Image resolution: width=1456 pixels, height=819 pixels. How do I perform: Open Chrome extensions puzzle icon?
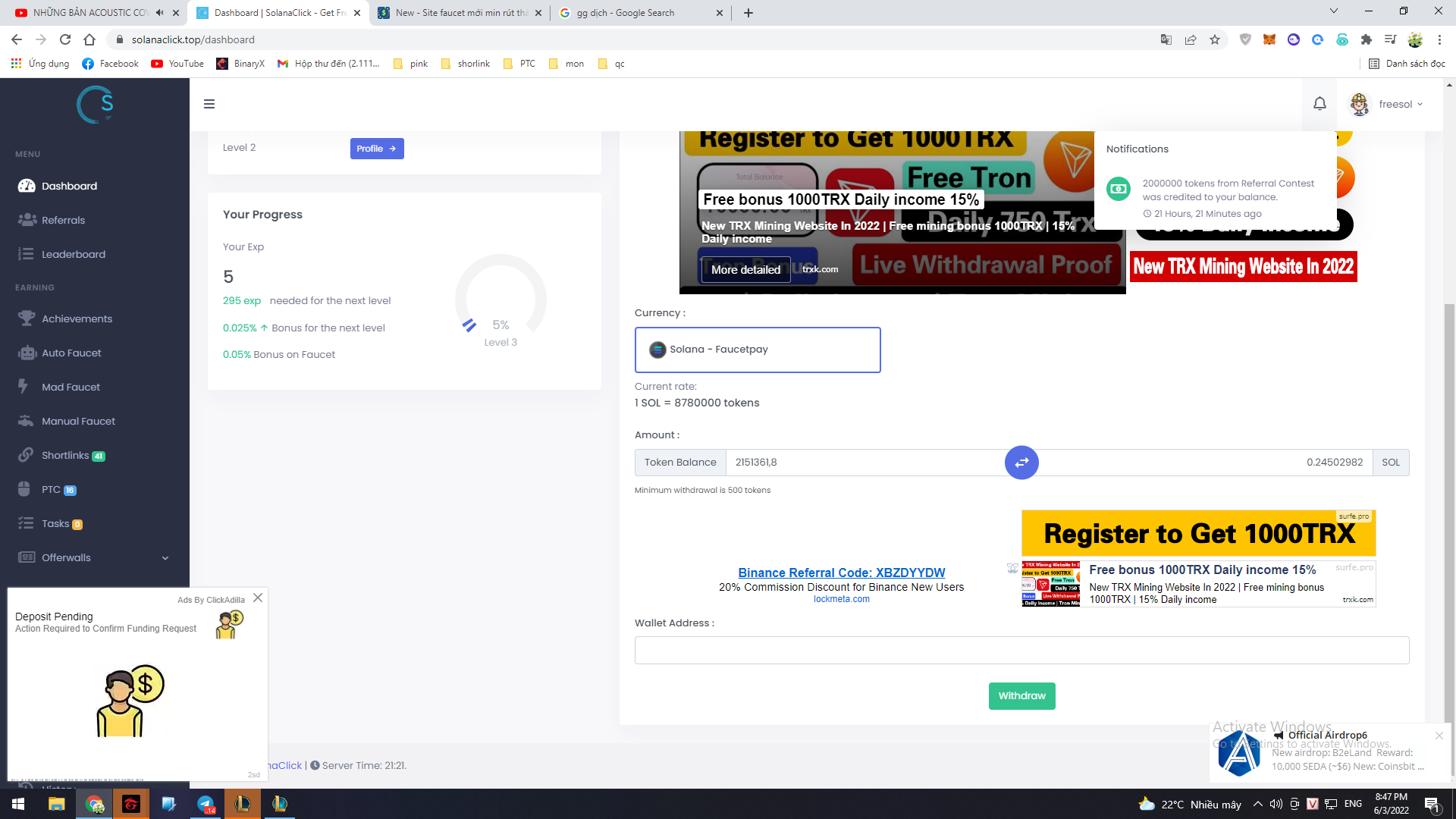point(1367,39)
